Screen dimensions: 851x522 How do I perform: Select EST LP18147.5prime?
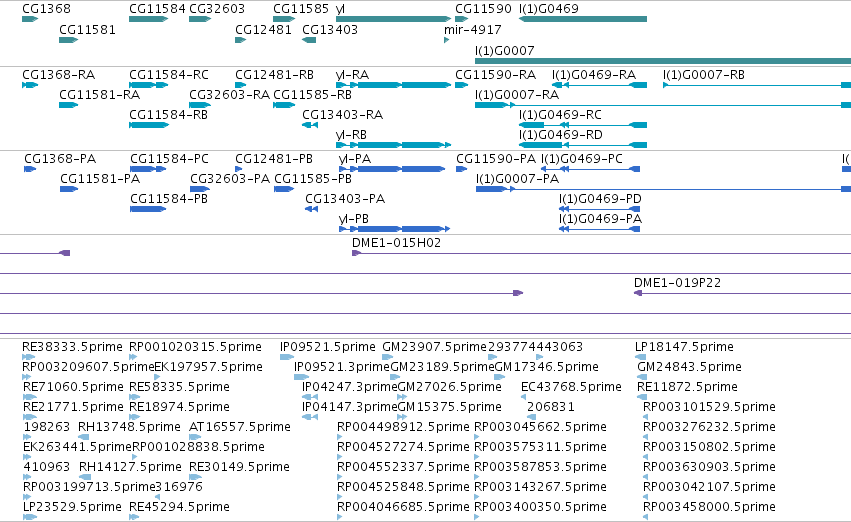640,357
